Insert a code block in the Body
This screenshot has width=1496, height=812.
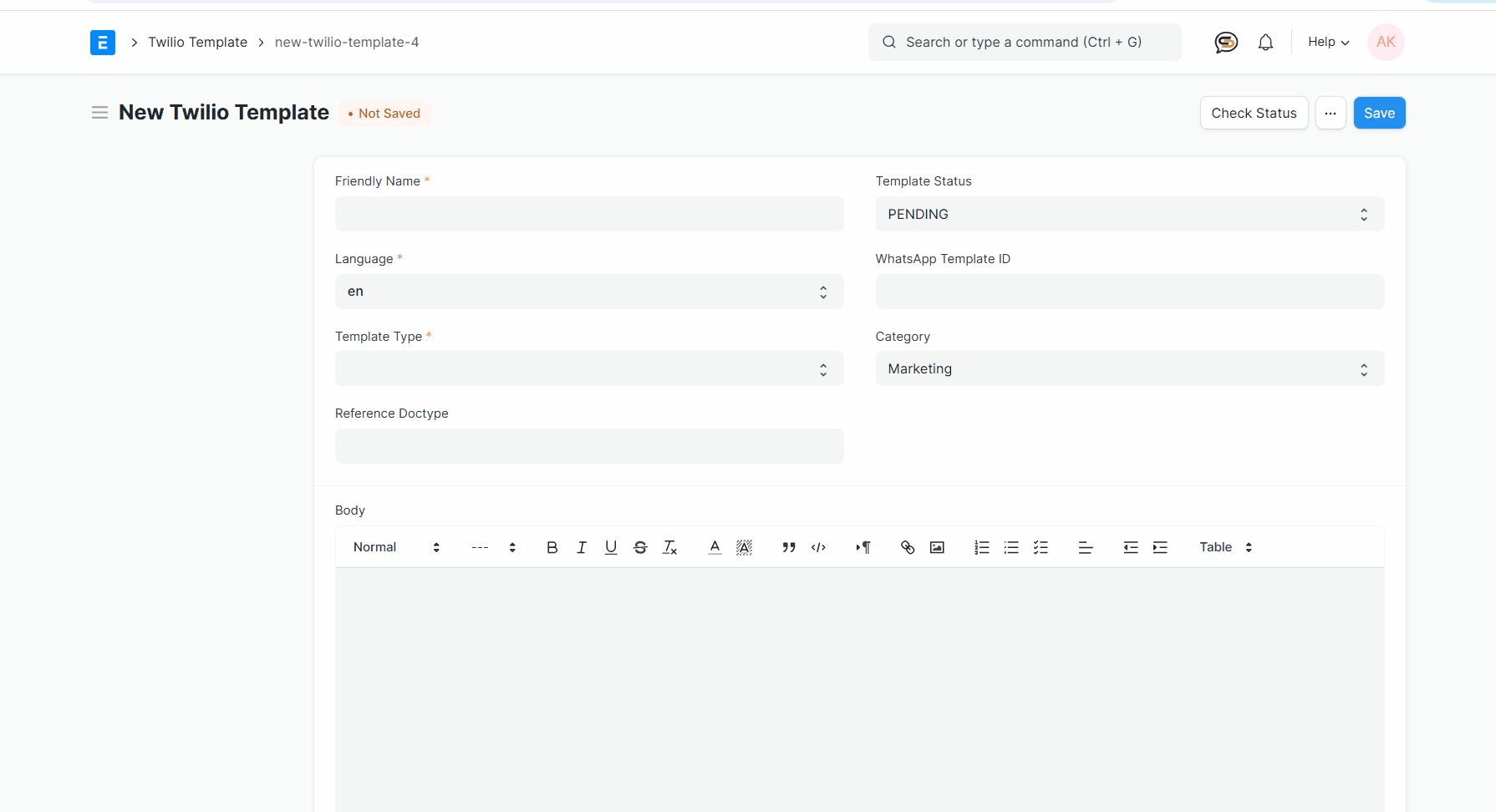point(818,547)
